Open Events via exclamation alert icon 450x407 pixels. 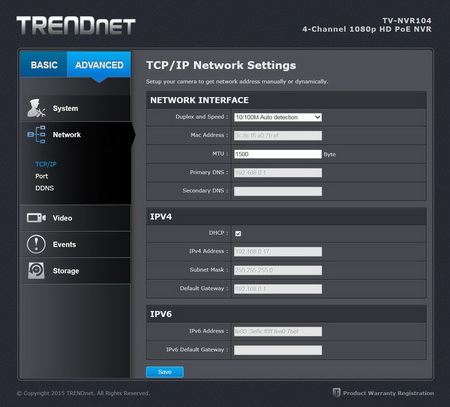click(x=36, y=244)
